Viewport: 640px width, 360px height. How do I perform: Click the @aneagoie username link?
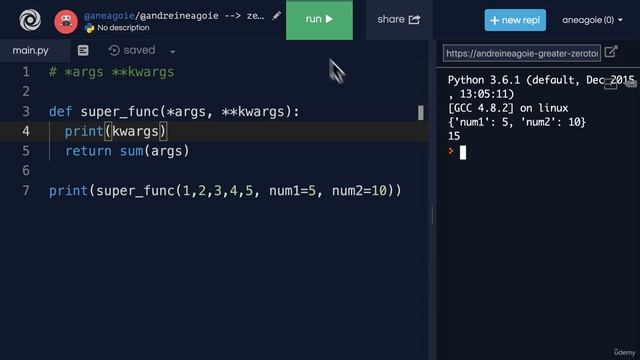pos(109,16)
